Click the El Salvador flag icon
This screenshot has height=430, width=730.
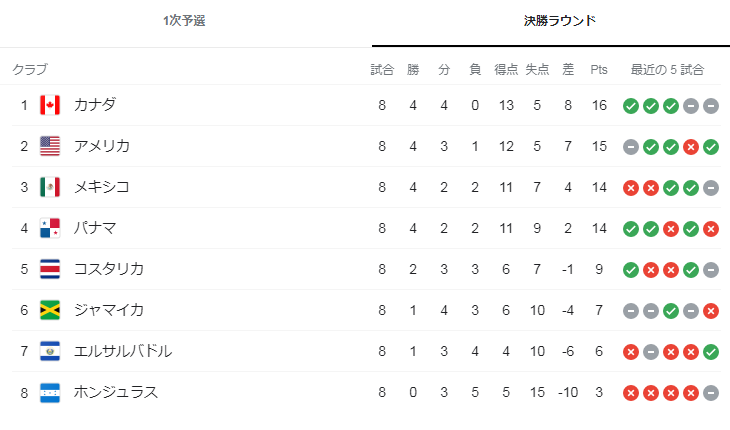pyautogui.click(x=50, y=351)
